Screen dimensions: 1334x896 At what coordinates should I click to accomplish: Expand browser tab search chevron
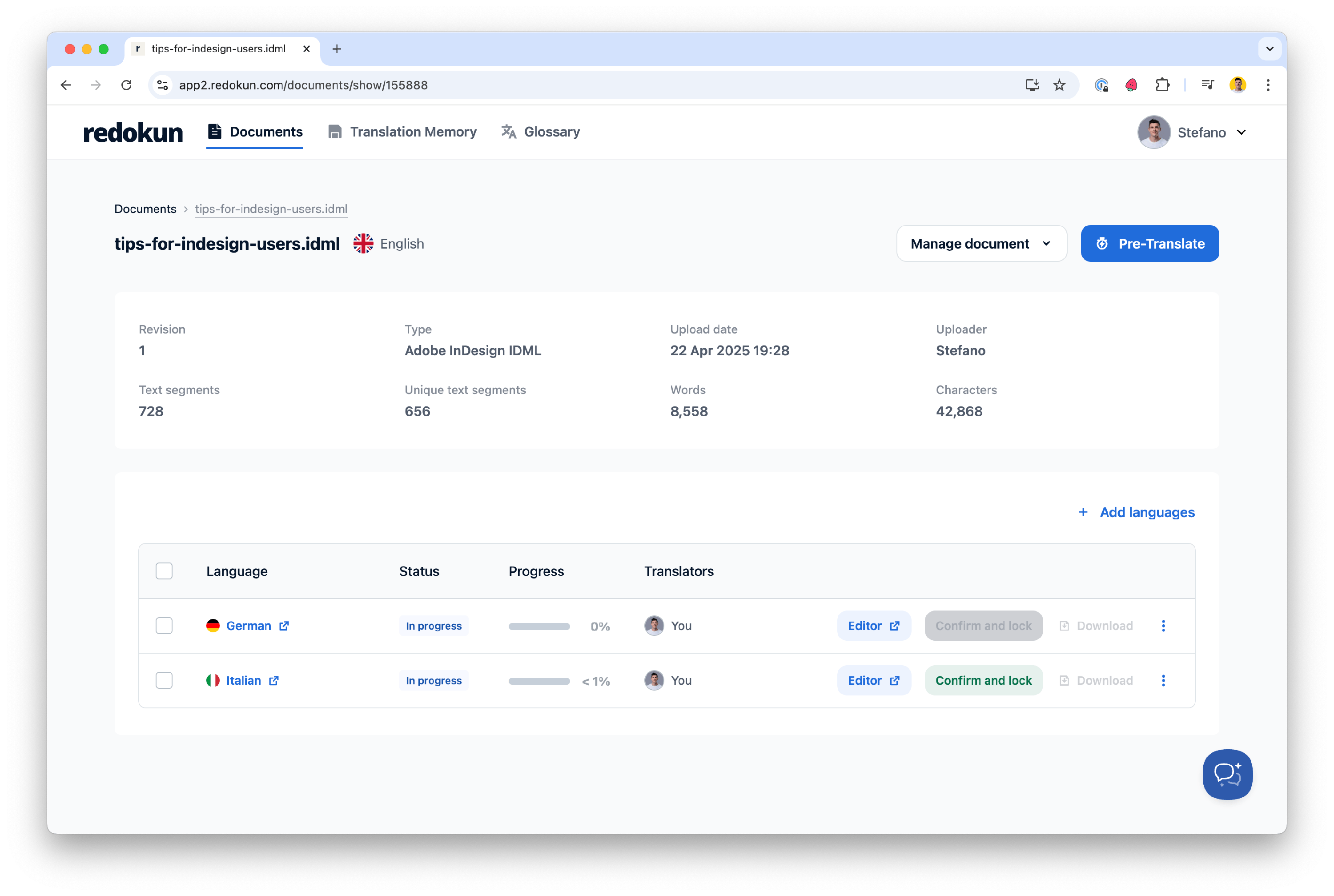click(x=1270, y=48)
